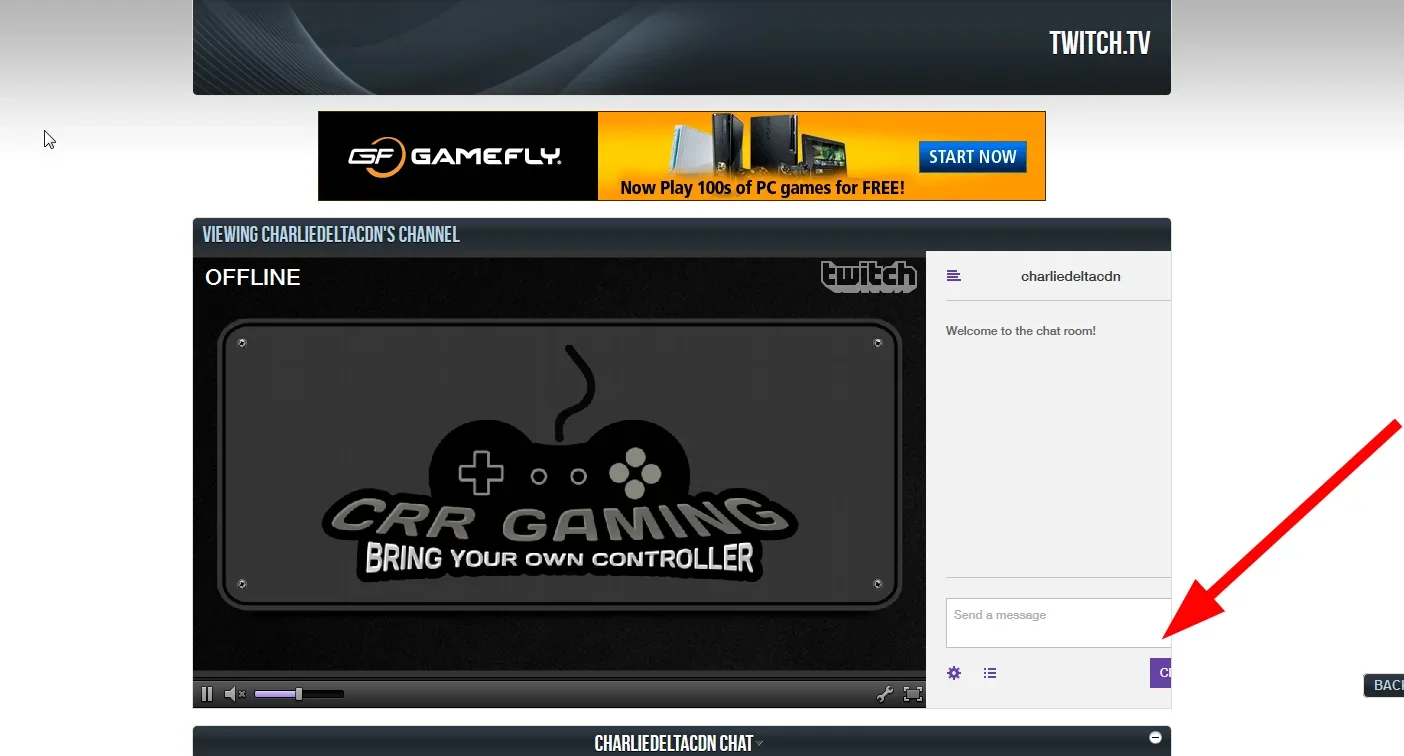Click the Welcome to the chat room message
Viewport: 1404px width, 756px height.
(1020, 331)
